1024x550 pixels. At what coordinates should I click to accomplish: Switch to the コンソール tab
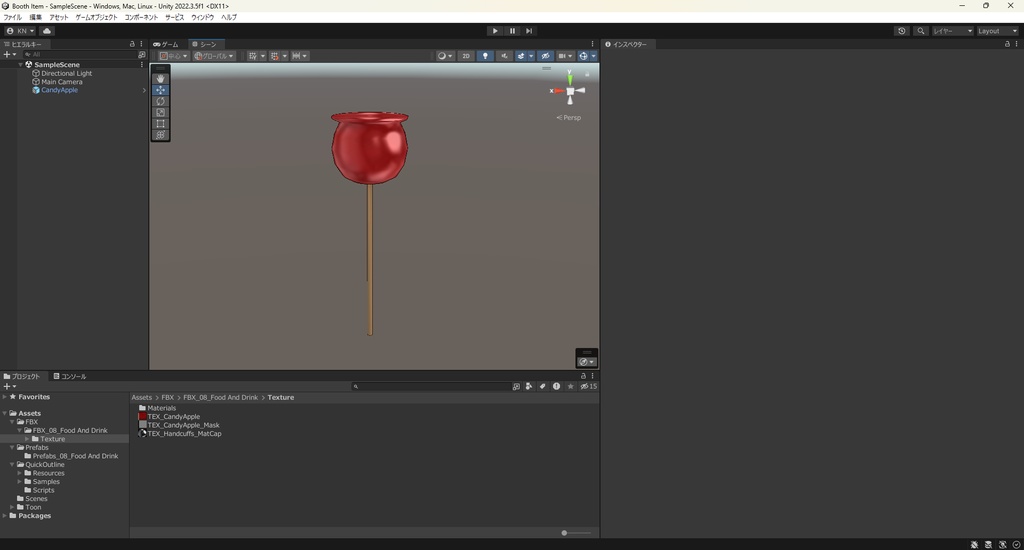70,376
